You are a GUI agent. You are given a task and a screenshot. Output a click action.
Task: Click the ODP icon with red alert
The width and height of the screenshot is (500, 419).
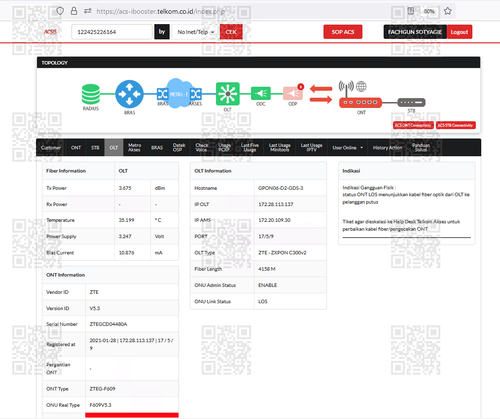coord(293,93)
